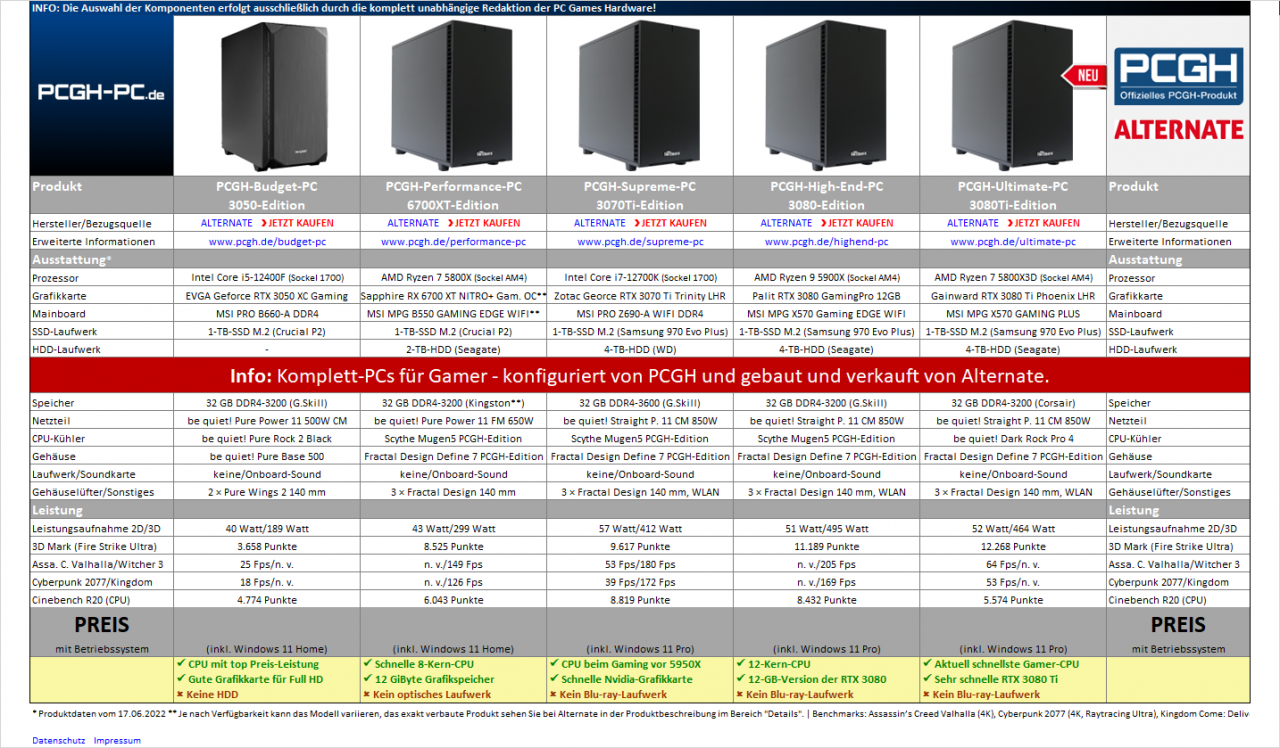Viewport: 1280px width, 748px height.
Task: Select the 32 GB DDR4-3200 (Corsair) cell
Action: pos(1014,403)
